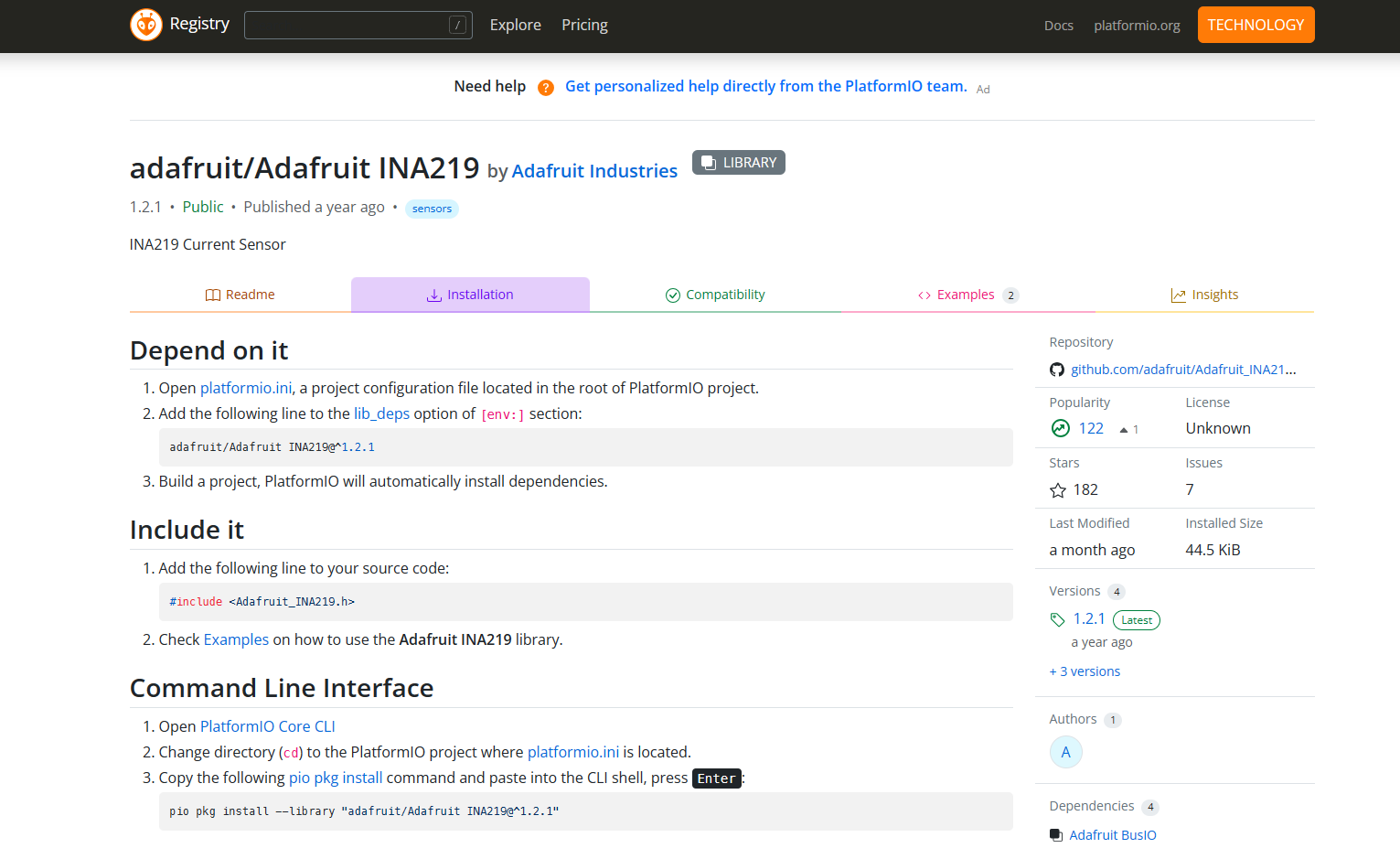Open platformio.ini link in CLI section
1400x848 pixels.
point(573,752)
